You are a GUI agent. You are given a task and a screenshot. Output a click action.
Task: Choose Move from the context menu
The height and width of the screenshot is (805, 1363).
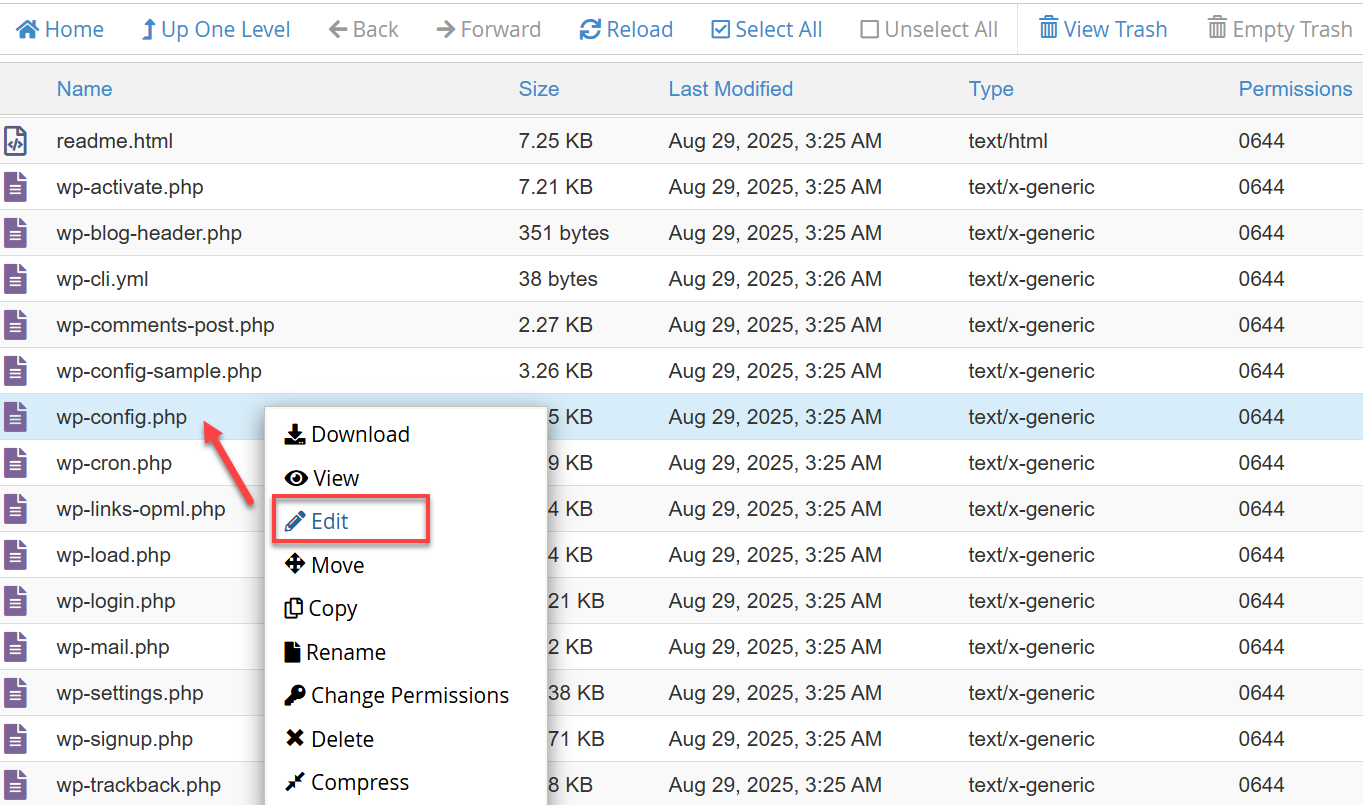coord(325,565)
